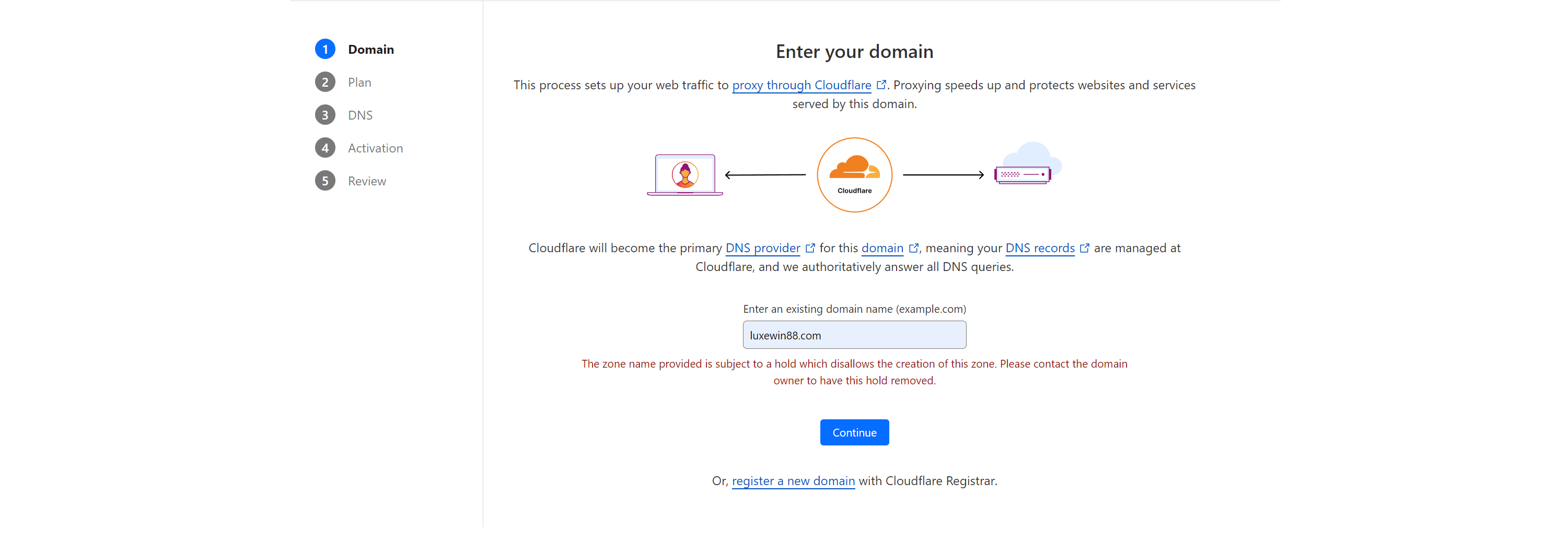Open the DNS step label
Viewport: 1568px width, 553px height.
(x=360, y=115)
